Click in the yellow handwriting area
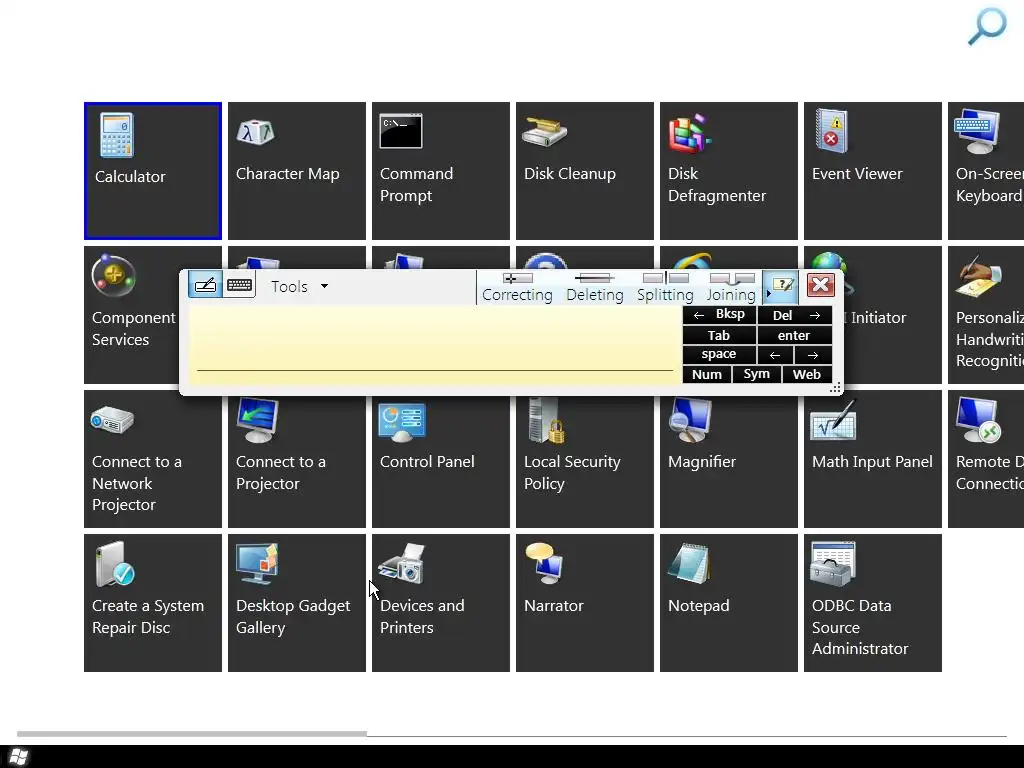The height and width of the screenshot is (768, 1024). (x=434, y=345)
